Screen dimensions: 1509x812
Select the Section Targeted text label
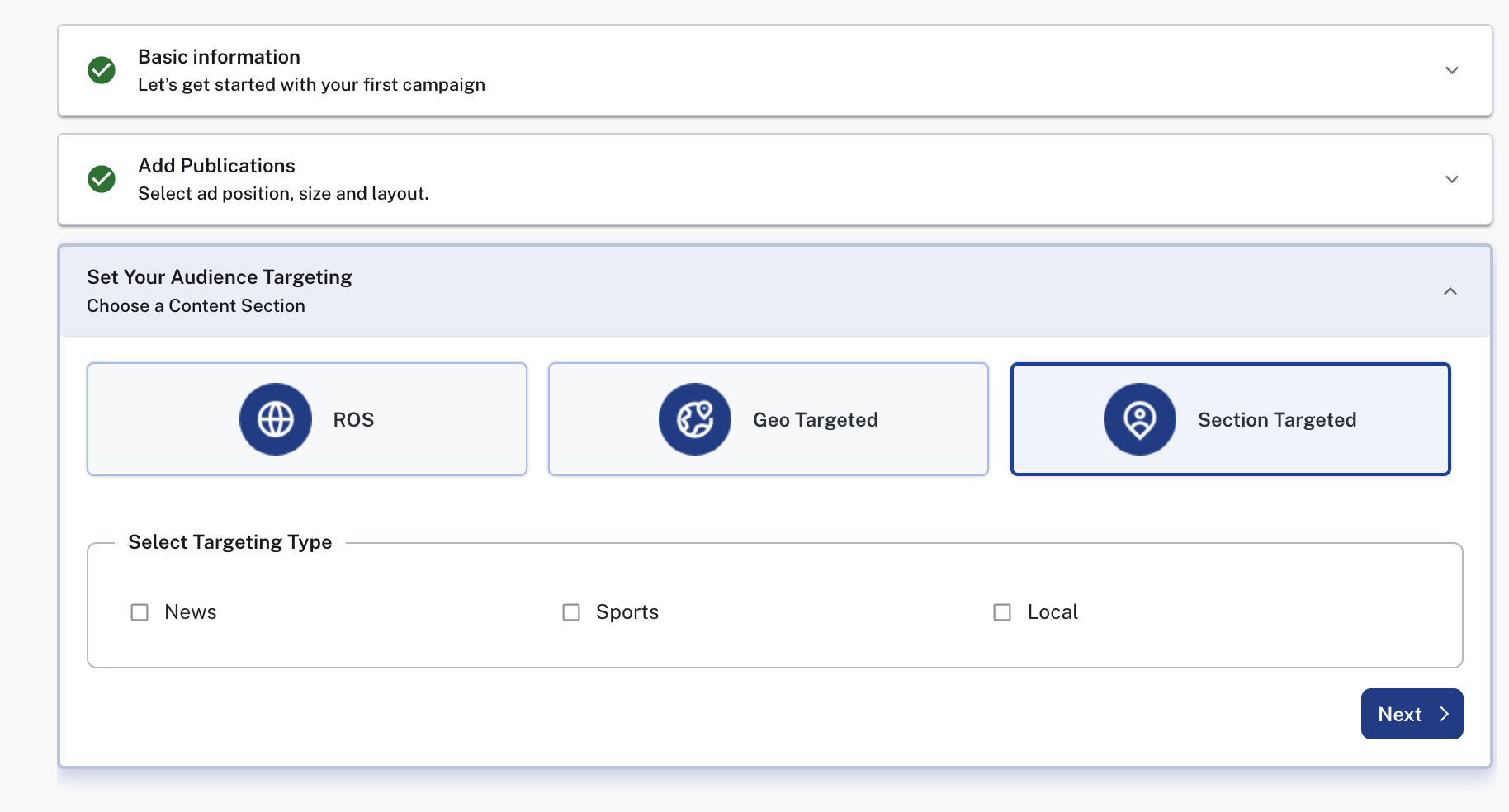coord(1276,420)
